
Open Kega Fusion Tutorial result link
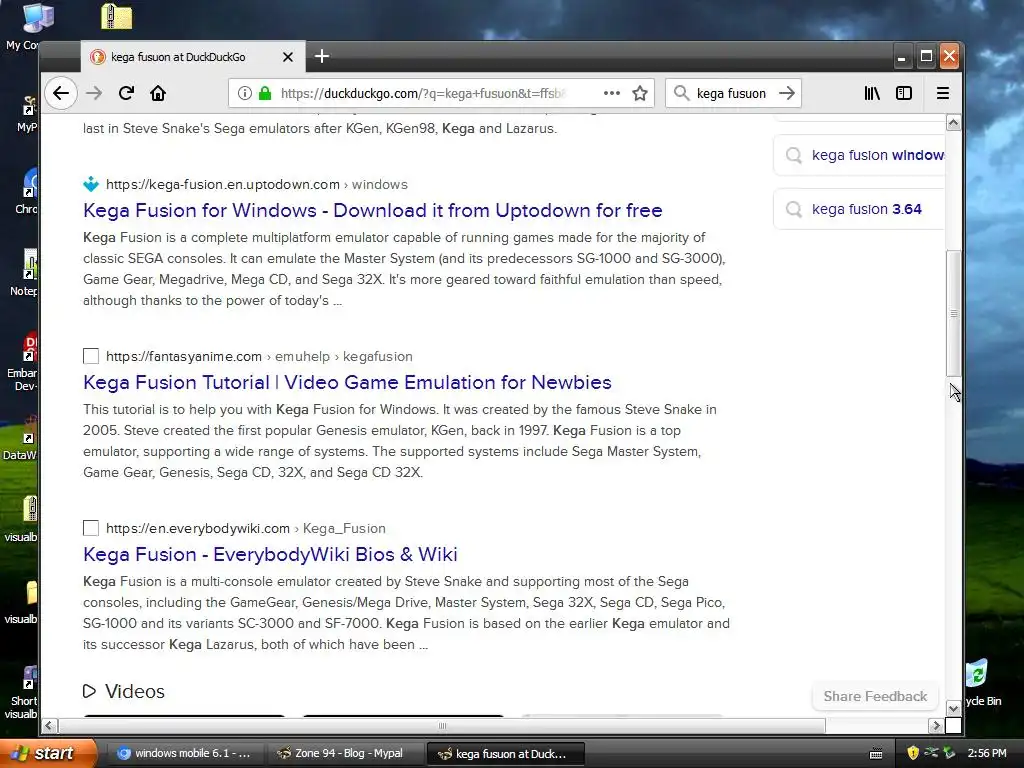347,382
